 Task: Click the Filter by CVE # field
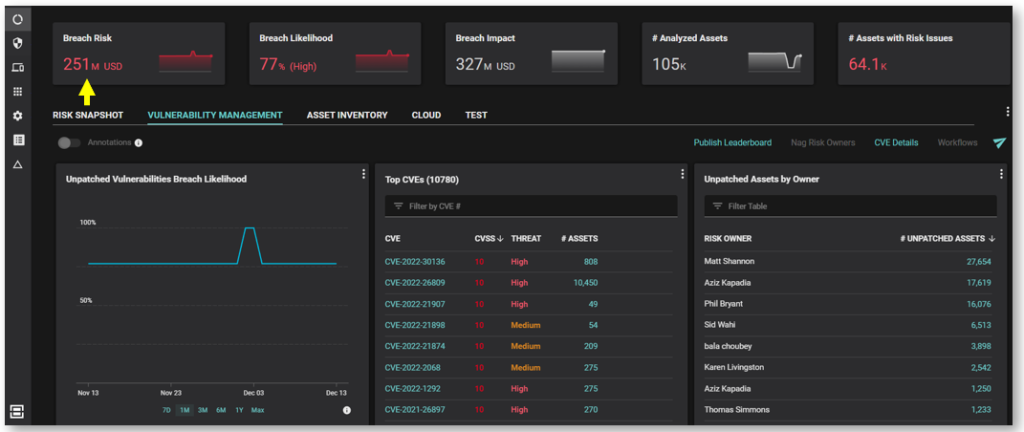point(531,206)
